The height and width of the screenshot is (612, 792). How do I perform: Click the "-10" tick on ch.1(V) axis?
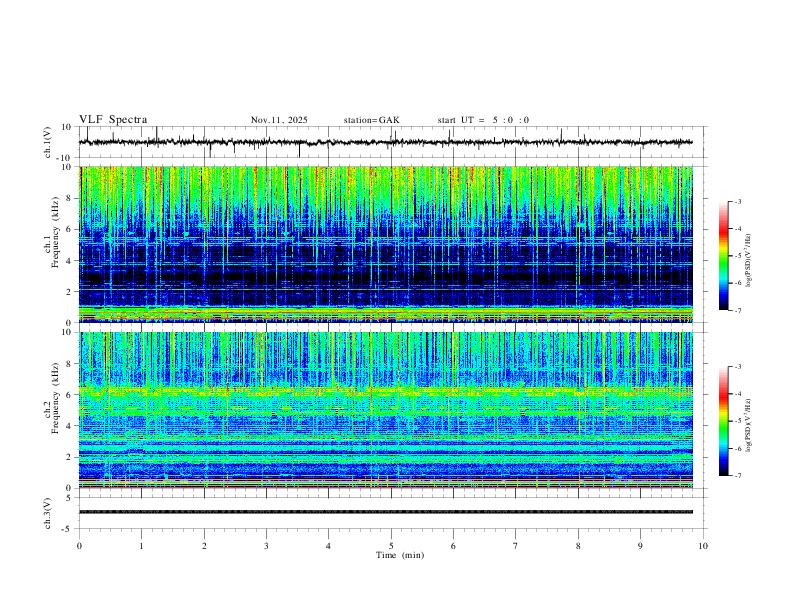coord(65,158)
